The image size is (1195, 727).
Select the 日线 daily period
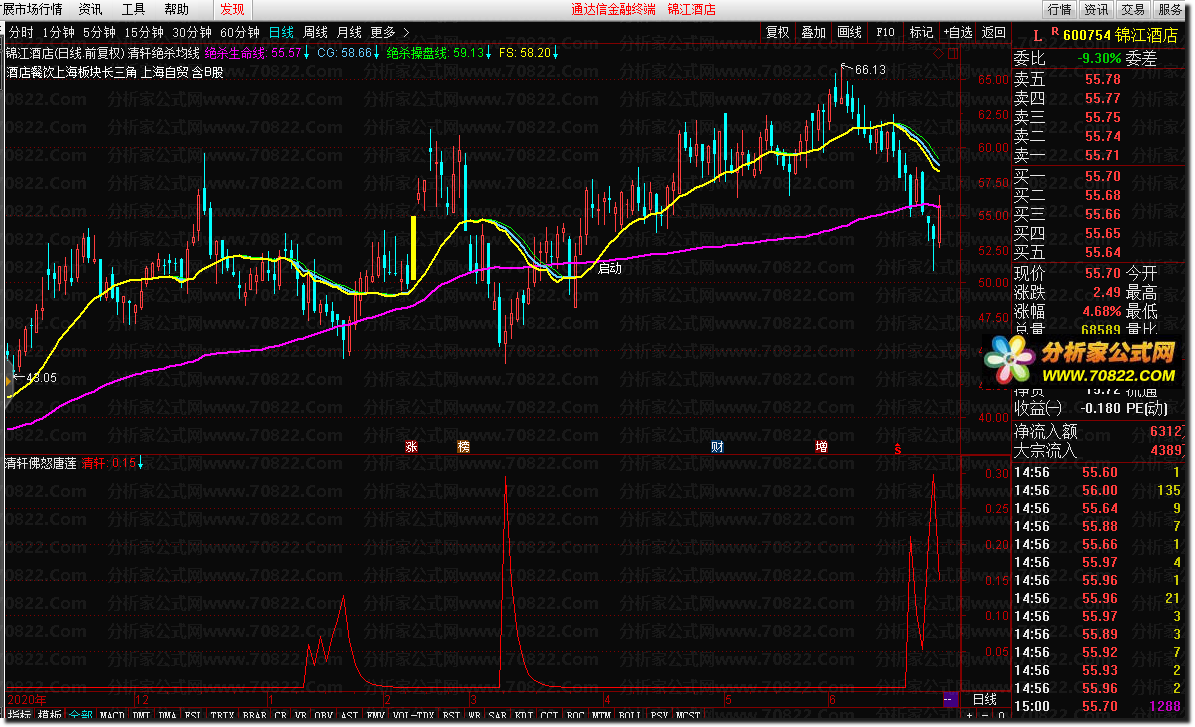[281, 32]
